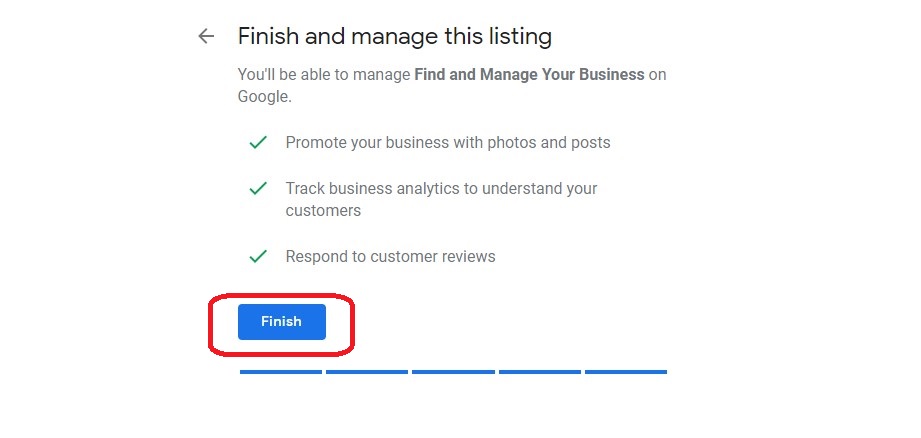Click checkmark beside Track business analytics
This screenshot has width=921, height=438.
tap(258, 188)
